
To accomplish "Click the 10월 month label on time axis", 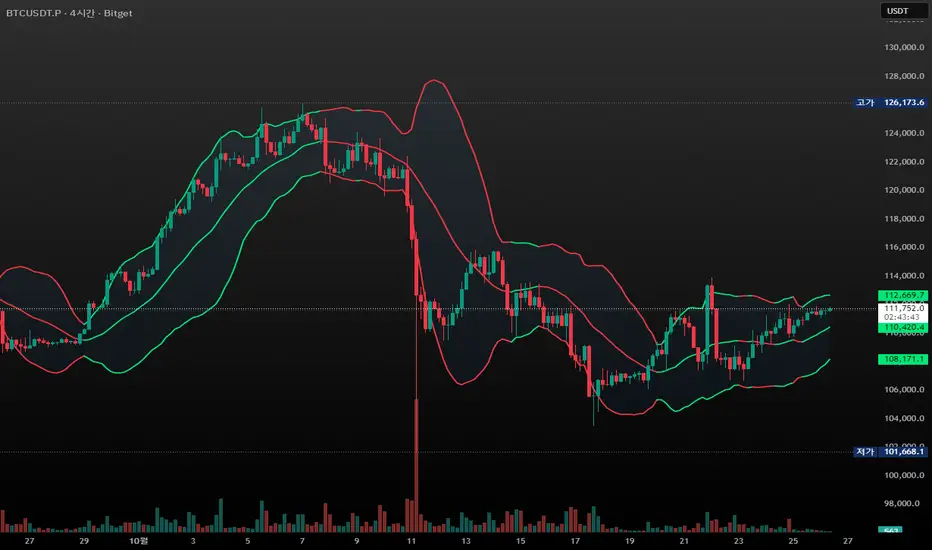I will (138, 541).
